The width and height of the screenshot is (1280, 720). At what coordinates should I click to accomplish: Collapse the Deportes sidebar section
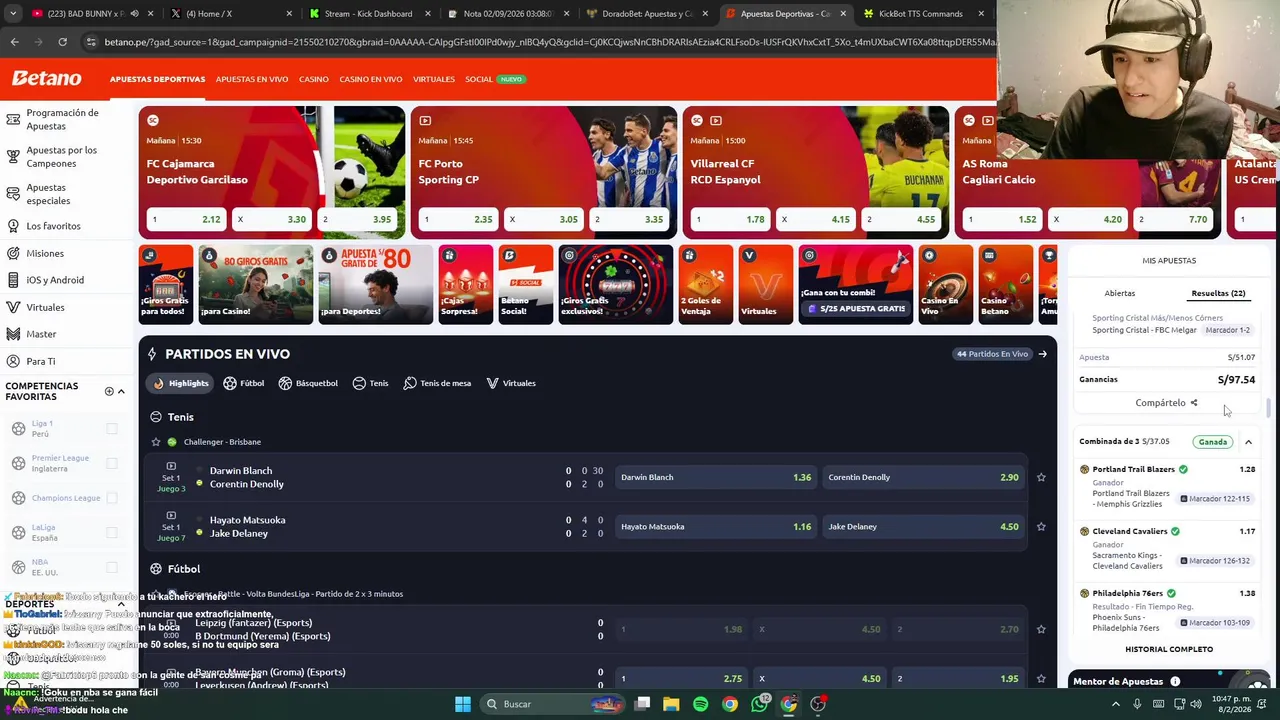point(121,605)
